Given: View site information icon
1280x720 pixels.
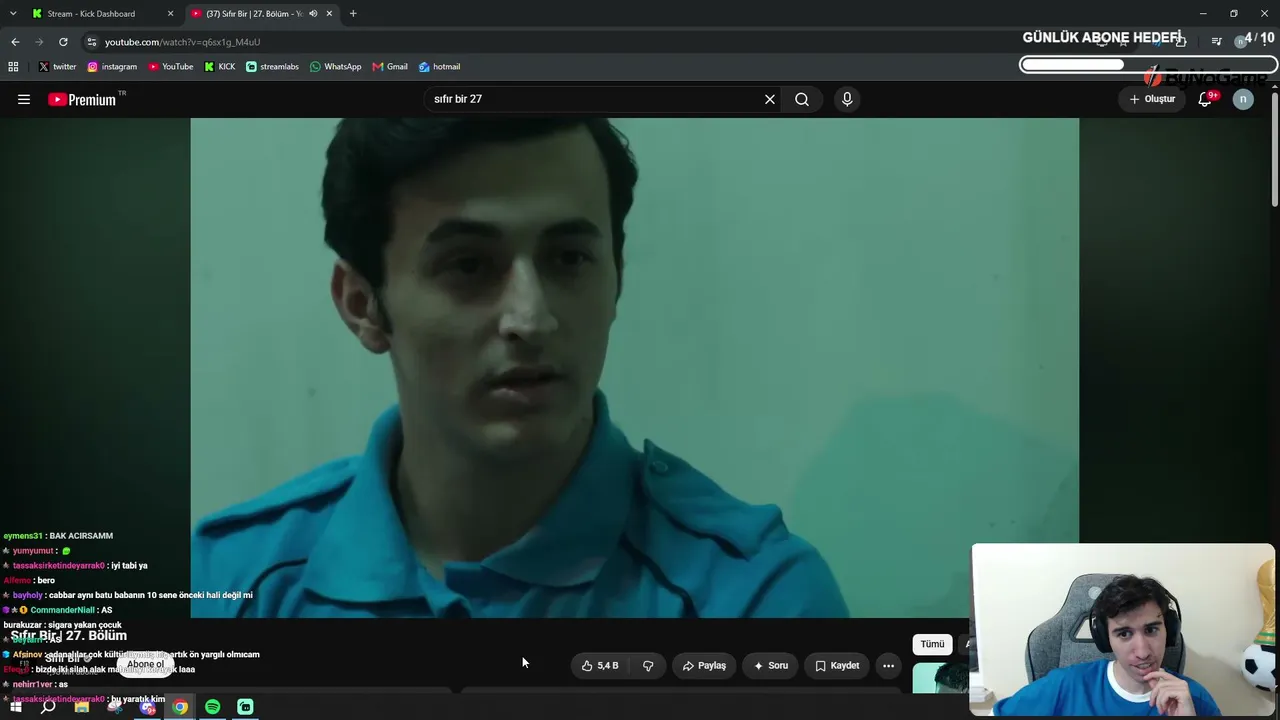Looking at the screenshot, I should 92,42.
